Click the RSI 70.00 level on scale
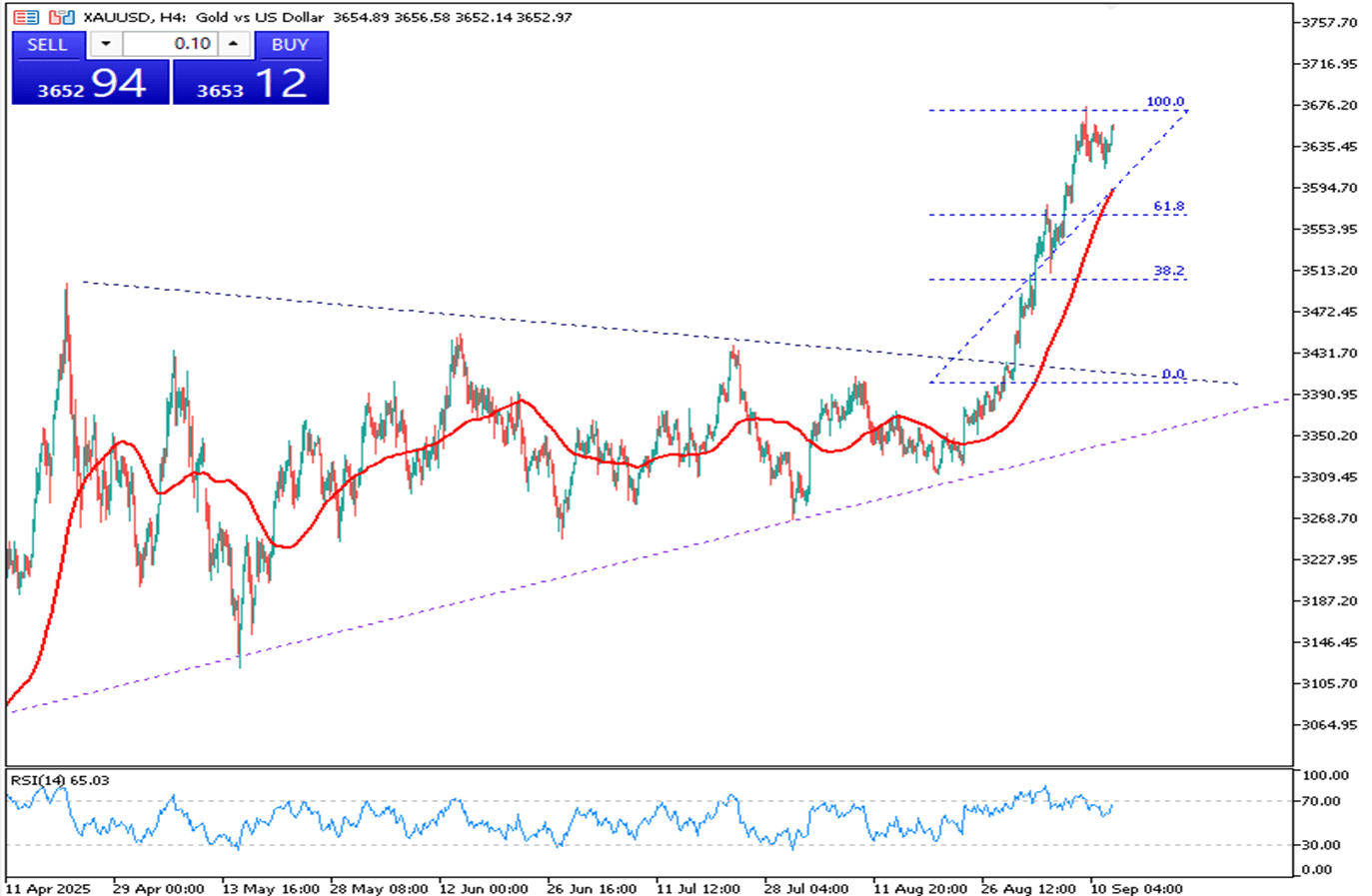Viewport: 1372px width, 896px height. (1321, 801)
